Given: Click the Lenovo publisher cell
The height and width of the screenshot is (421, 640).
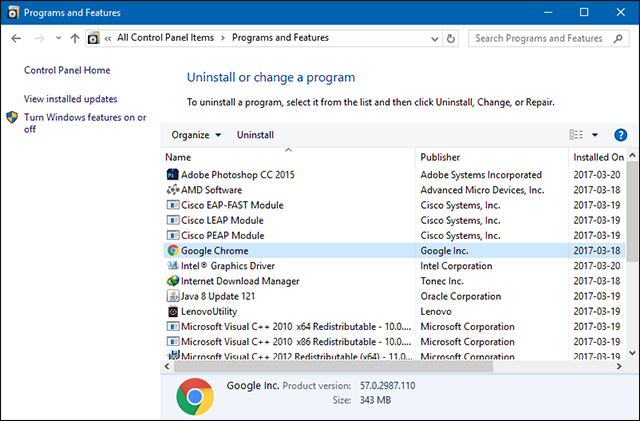Looking at the screenshot, I should (x=436, y=312).
